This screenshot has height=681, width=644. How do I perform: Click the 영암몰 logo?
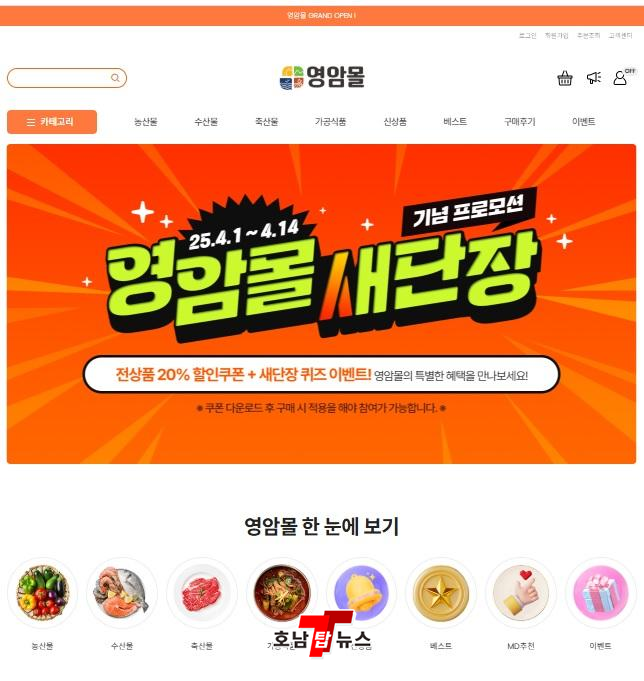tap(322, 78)
